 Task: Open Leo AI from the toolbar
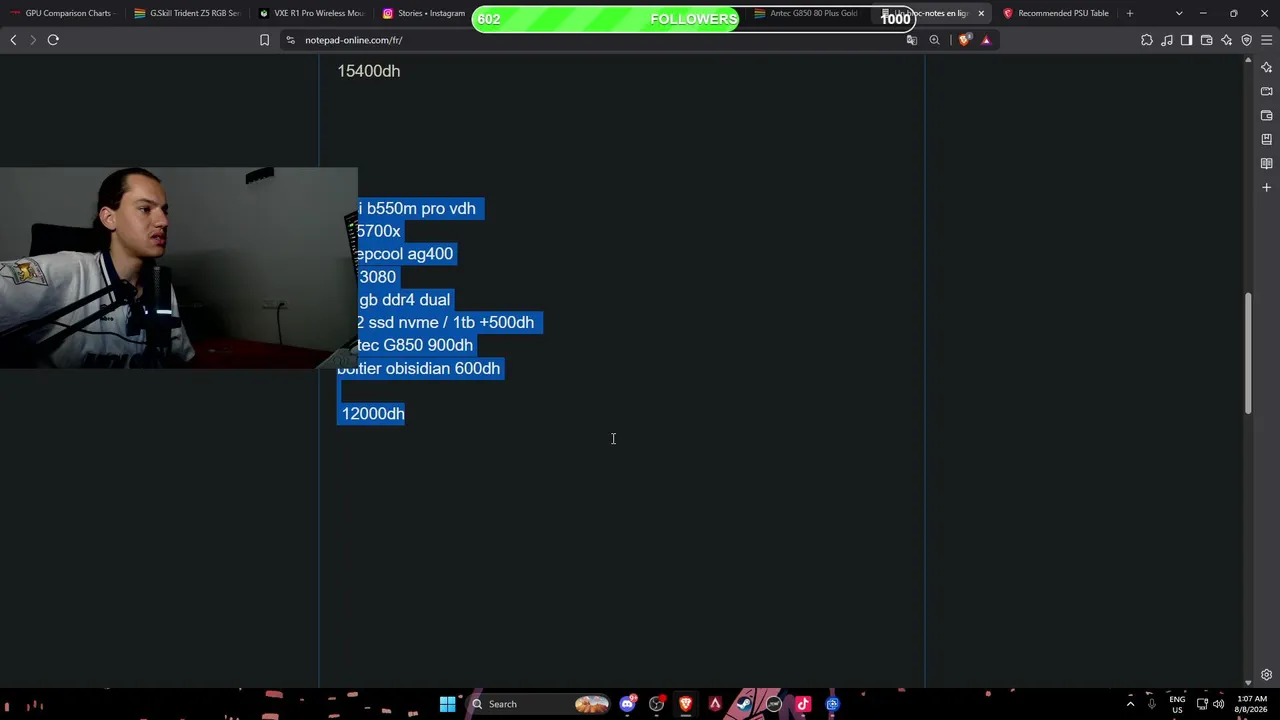tap(1226, 40)
